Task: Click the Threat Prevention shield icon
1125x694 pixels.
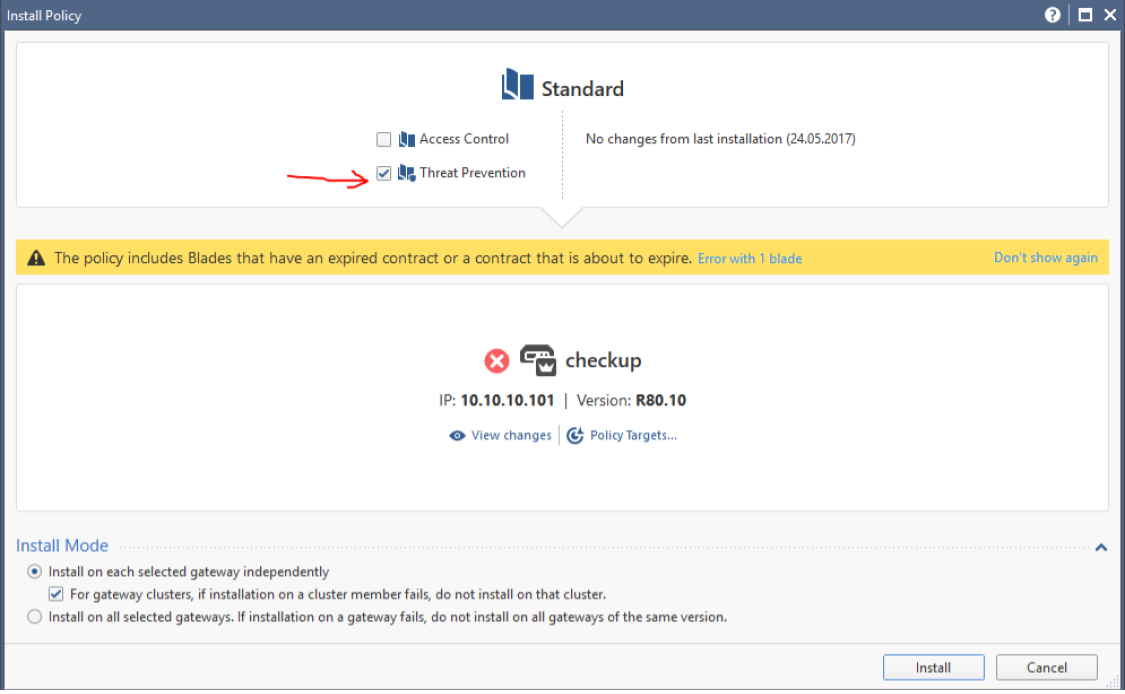Action: pyautogui.click(x=406, y=173)
